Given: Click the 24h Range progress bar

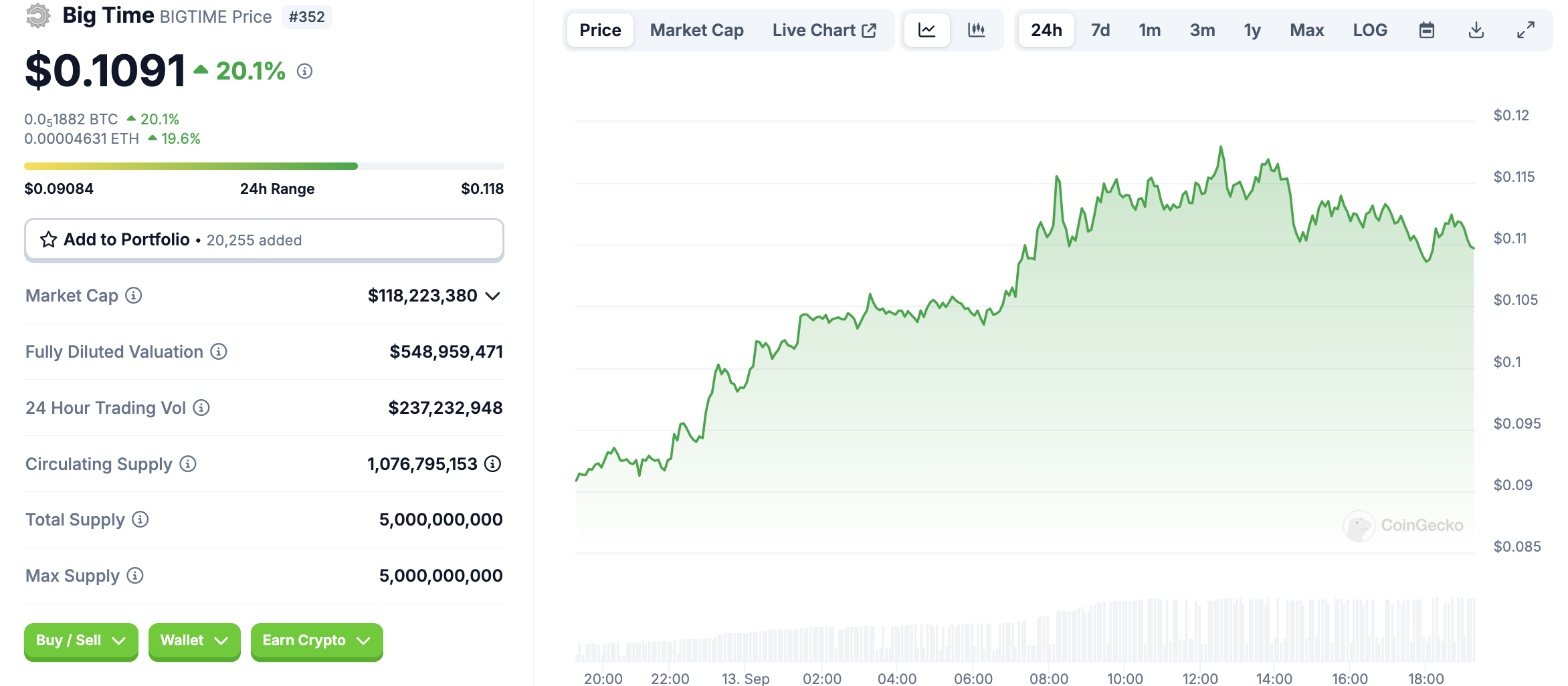Looking at the screenshot, I should tap(264, 166).
